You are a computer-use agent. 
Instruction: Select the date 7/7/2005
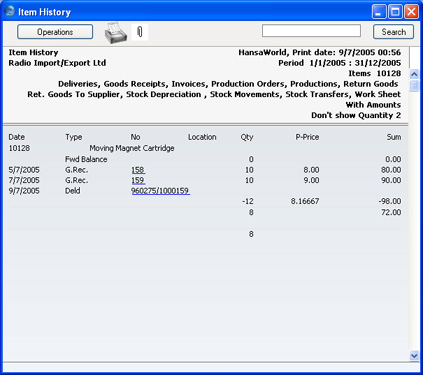pyautogui.click(x=24, y=180)
